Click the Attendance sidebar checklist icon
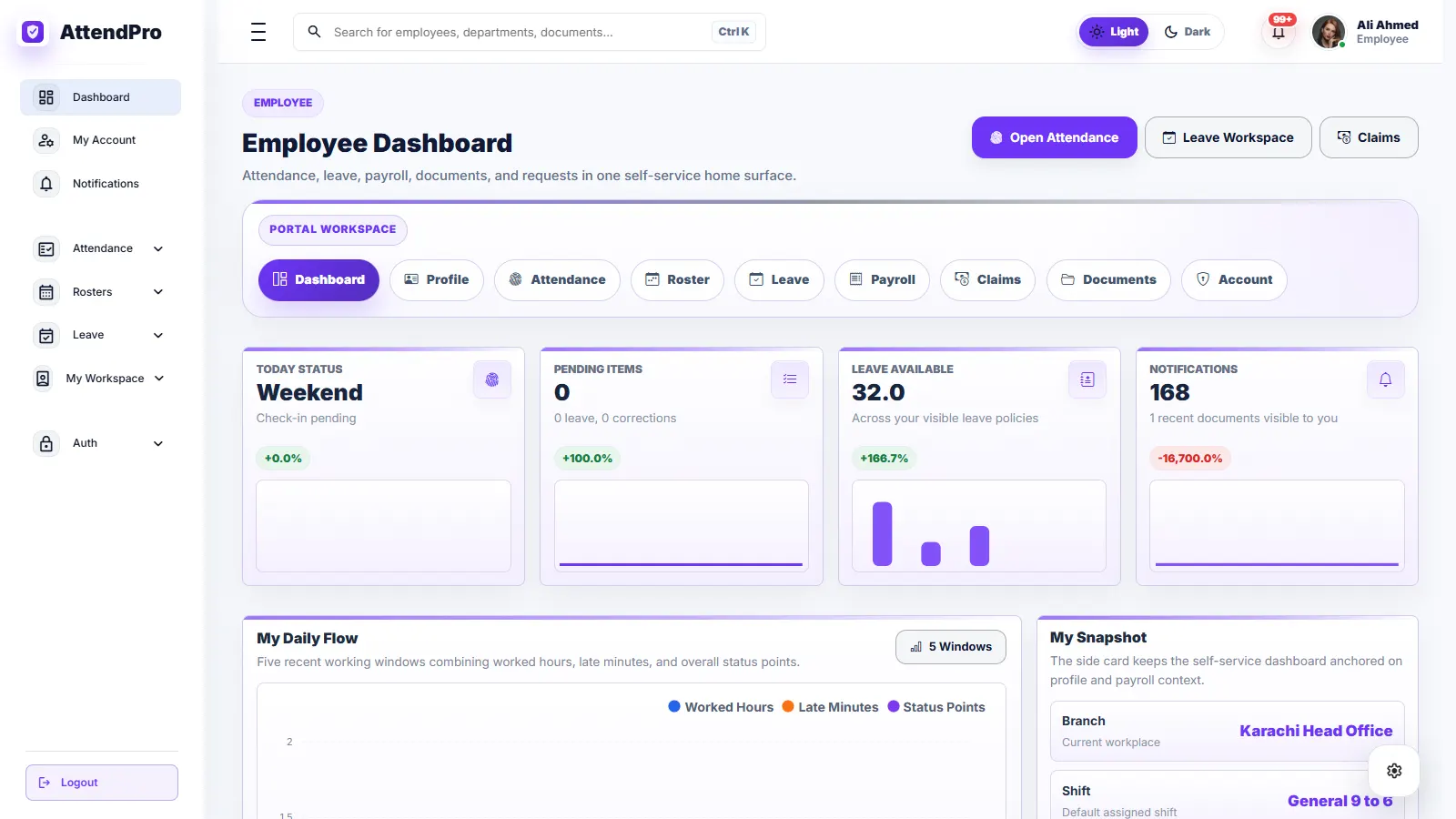The image size is (1456, 819). point(46,248)
